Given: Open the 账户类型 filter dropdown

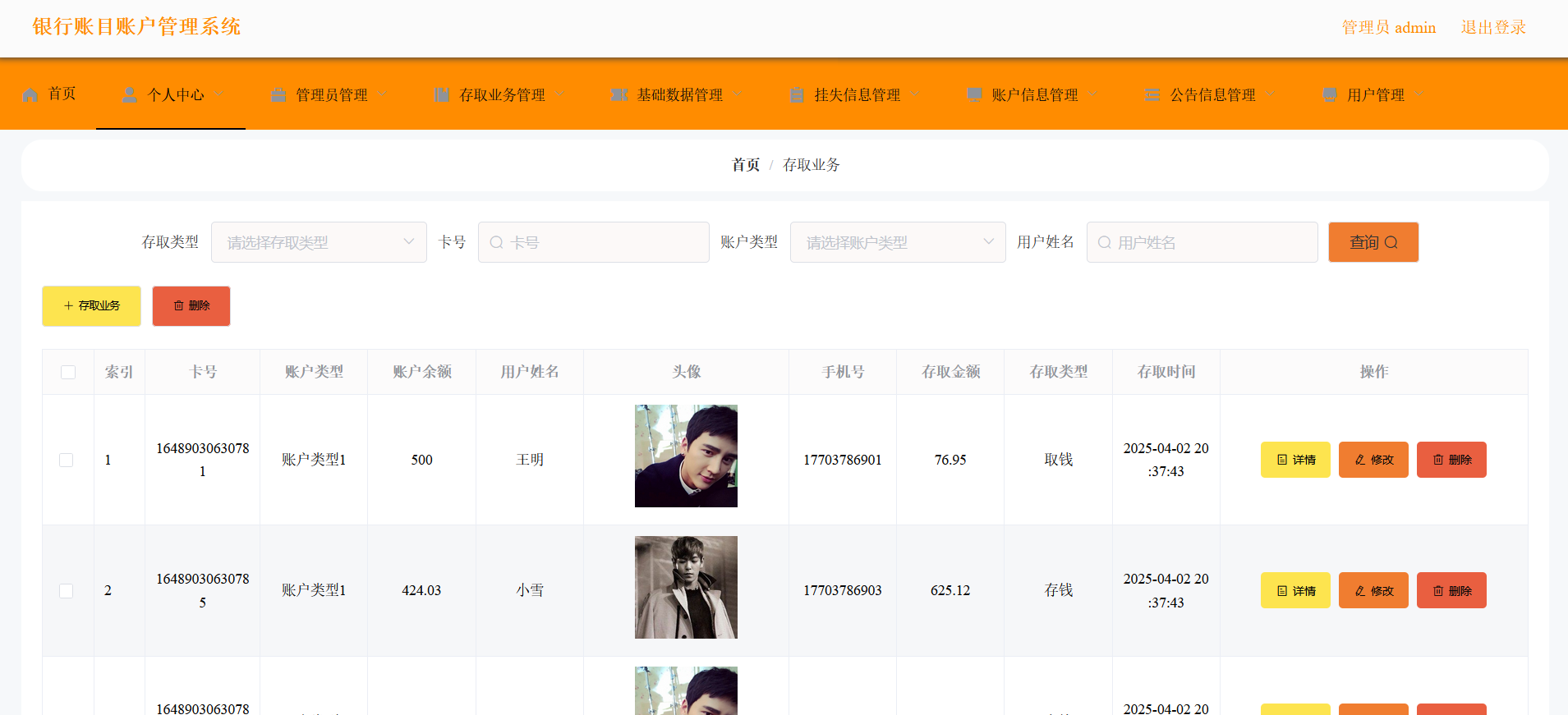Looking at the screenshot, I should (897, 242).
